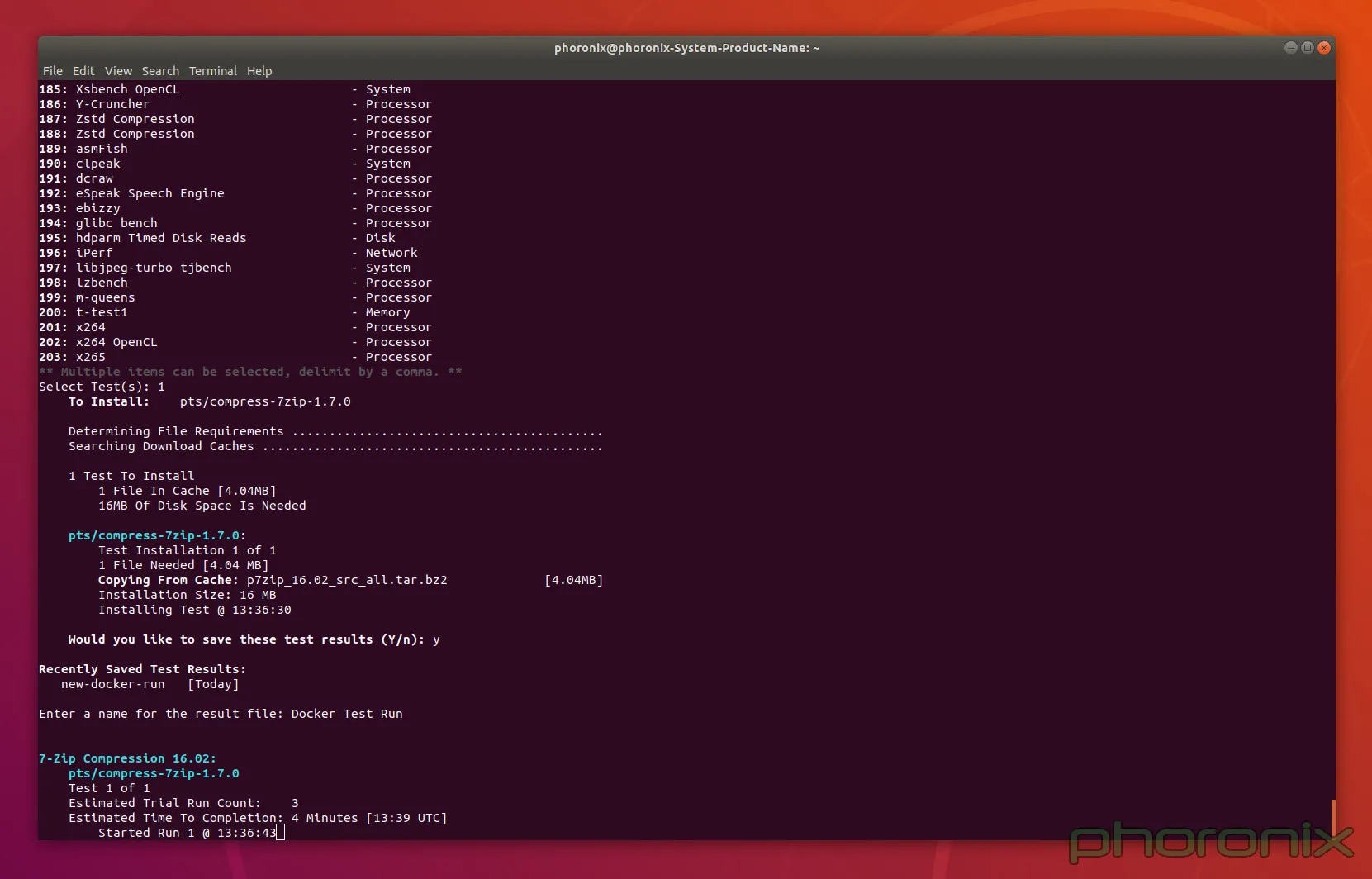Click the 'Network' category for iPerf
Image resolution: width=1372 pixels, height=879 pixels.
[x=392, y=253]
